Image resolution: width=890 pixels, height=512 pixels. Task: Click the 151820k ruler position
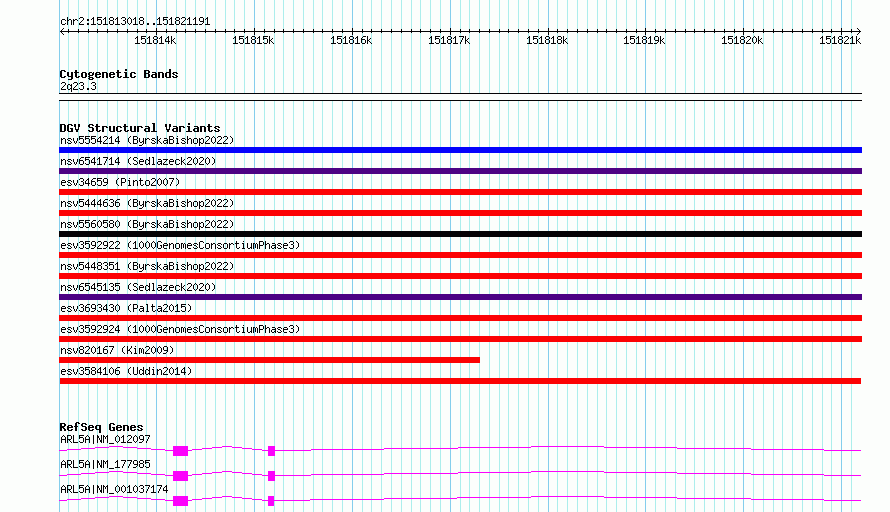(742, 41)
